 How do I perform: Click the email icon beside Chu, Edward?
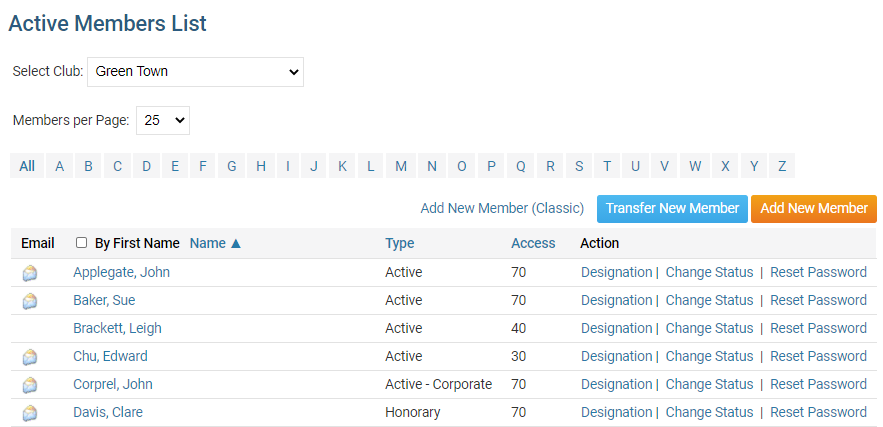pos(30,357)
